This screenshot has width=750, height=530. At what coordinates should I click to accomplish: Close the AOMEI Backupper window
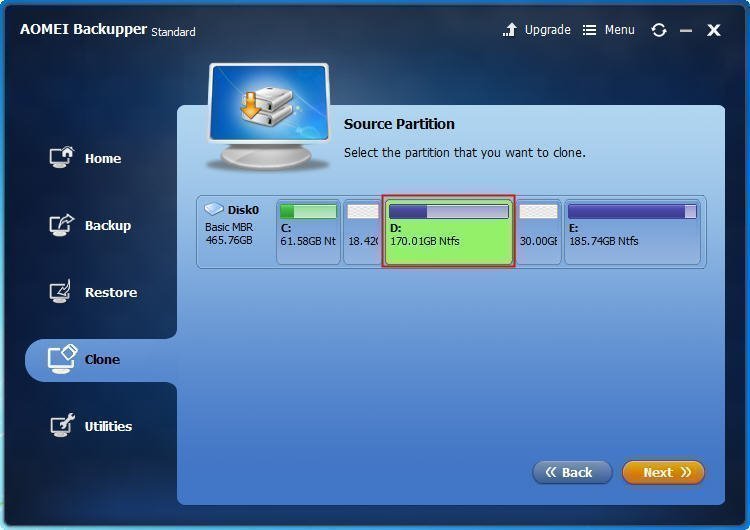714,30
